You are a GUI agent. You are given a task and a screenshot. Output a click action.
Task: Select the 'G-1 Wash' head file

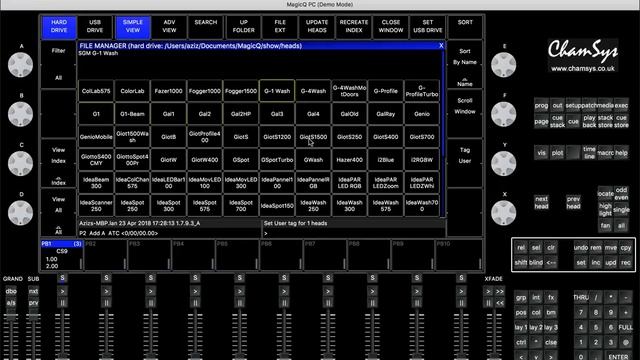pyautogui.click(x=277, y=91)
